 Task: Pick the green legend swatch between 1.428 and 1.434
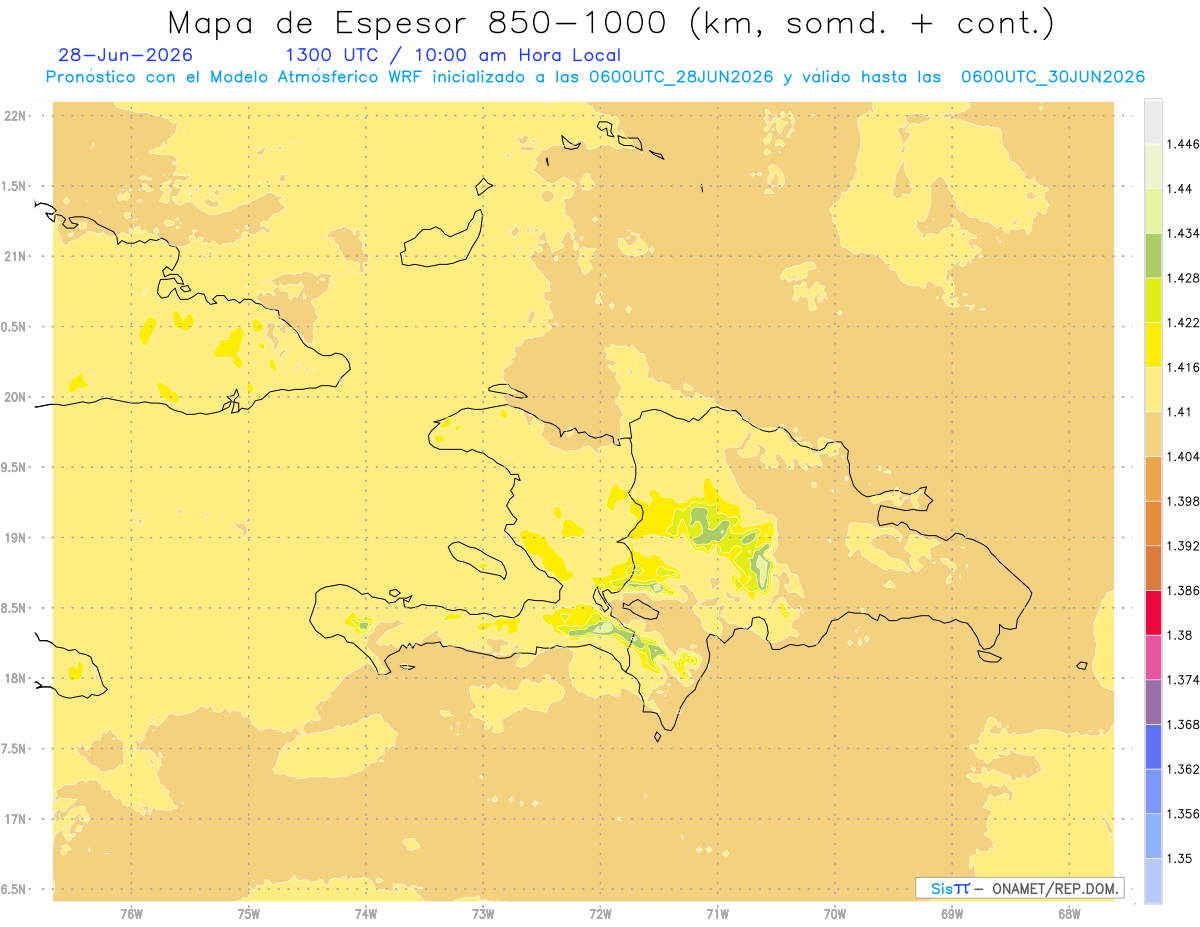click(x=1153, y=255)
